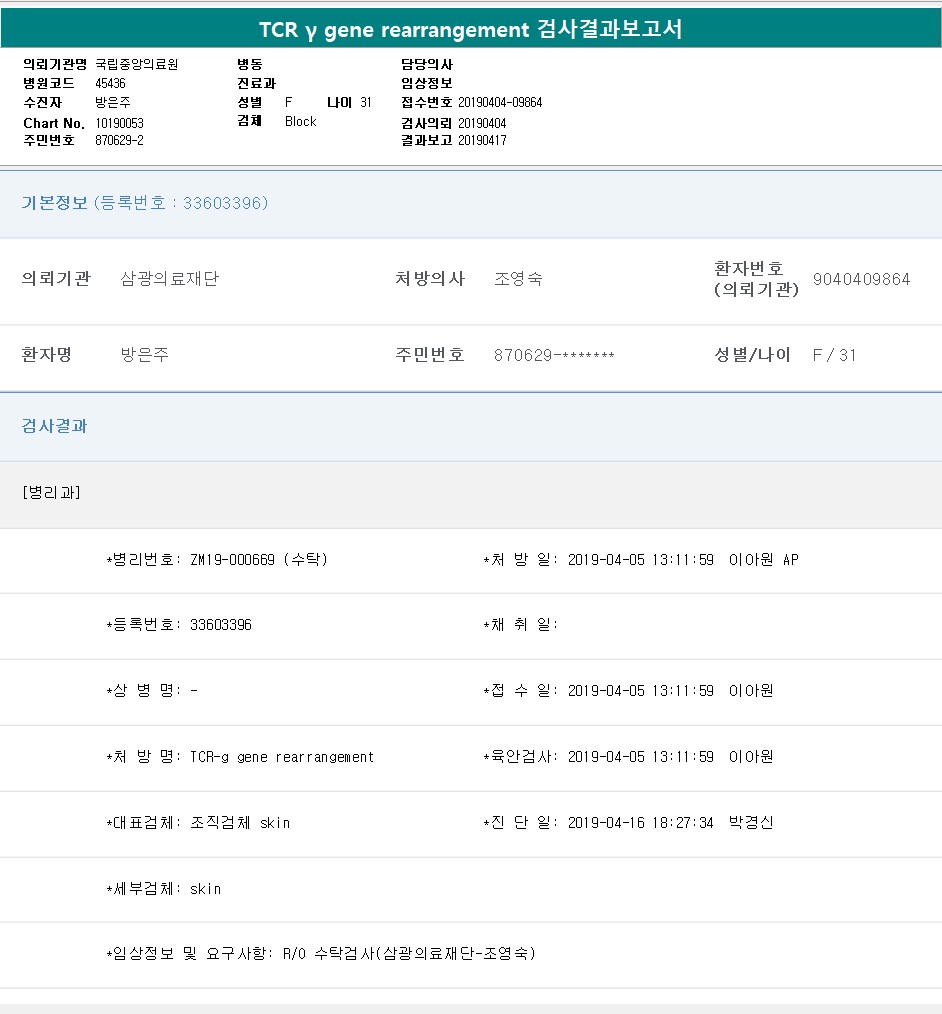
Task: Select the 검사결과 section header
Action: (55, 426)
